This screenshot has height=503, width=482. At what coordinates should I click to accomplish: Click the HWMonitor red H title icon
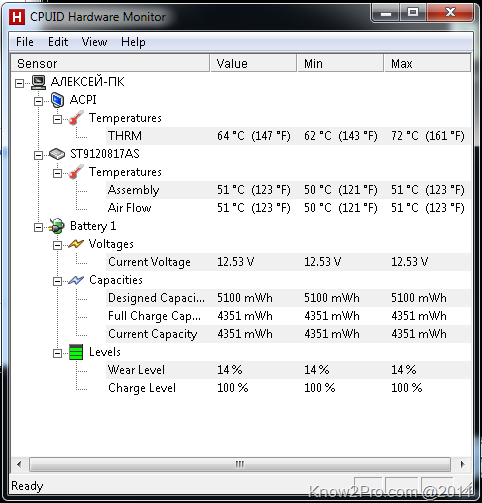tap(17, 17)
